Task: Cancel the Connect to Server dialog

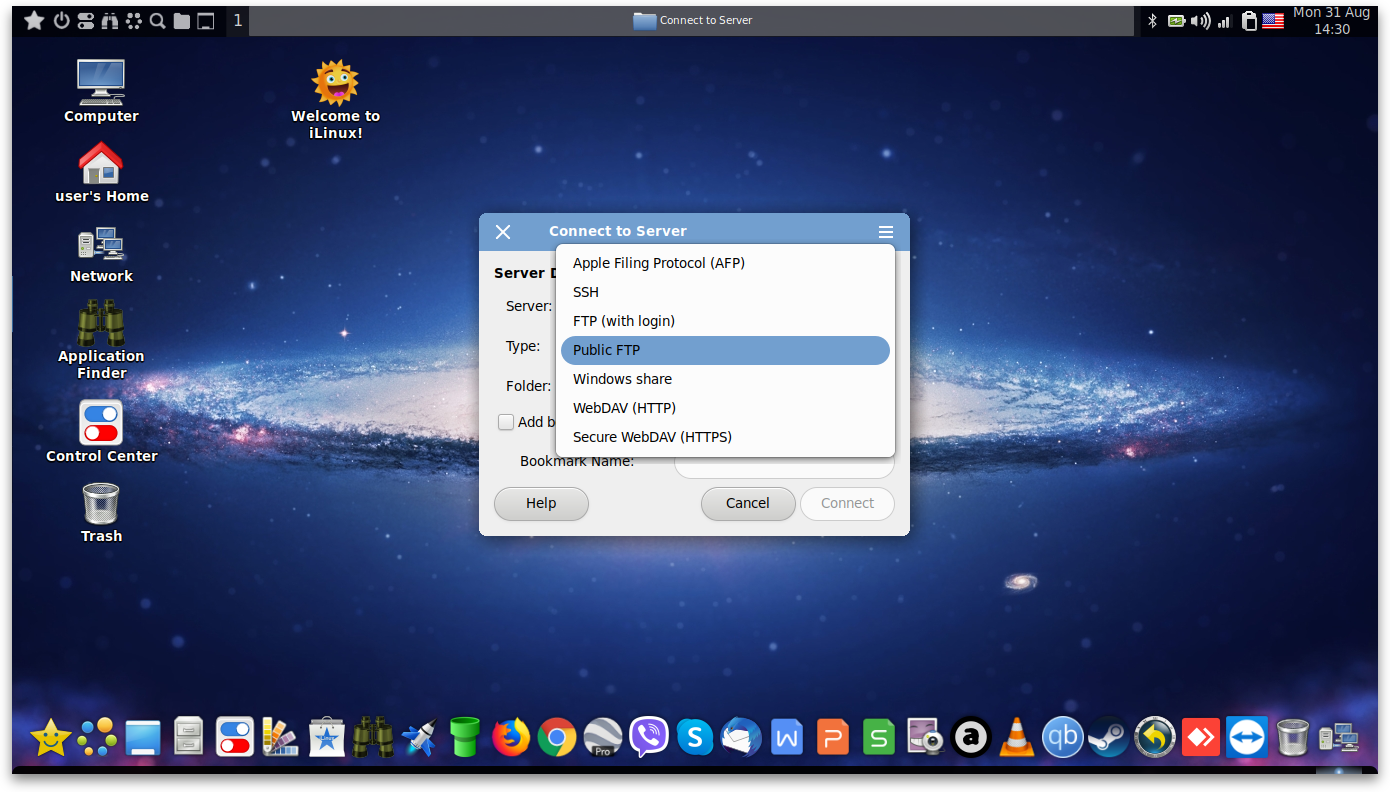Action: [x=748, y=503]
